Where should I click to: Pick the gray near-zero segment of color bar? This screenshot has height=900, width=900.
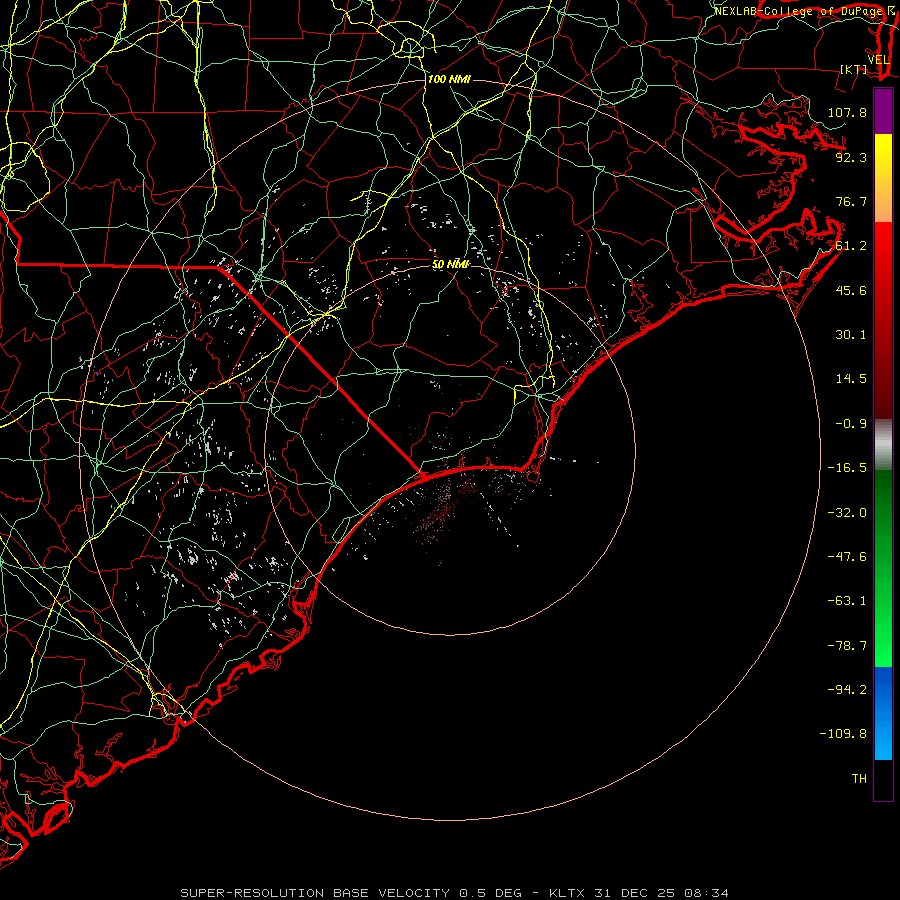883,443
